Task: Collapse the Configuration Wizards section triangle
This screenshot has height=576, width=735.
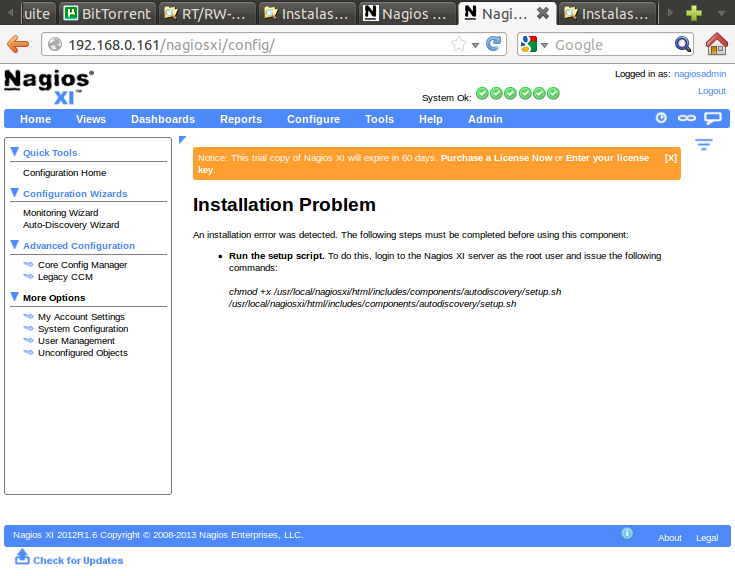Action: 15,193
